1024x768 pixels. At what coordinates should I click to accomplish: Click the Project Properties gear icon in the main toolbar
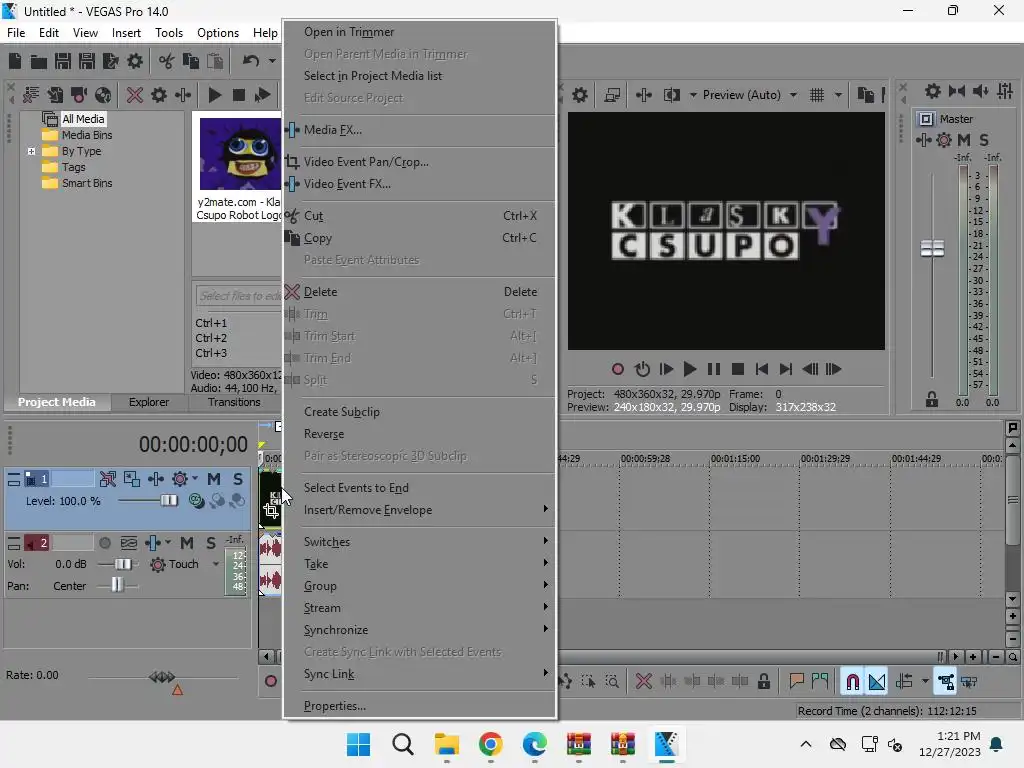pos(135,61)
